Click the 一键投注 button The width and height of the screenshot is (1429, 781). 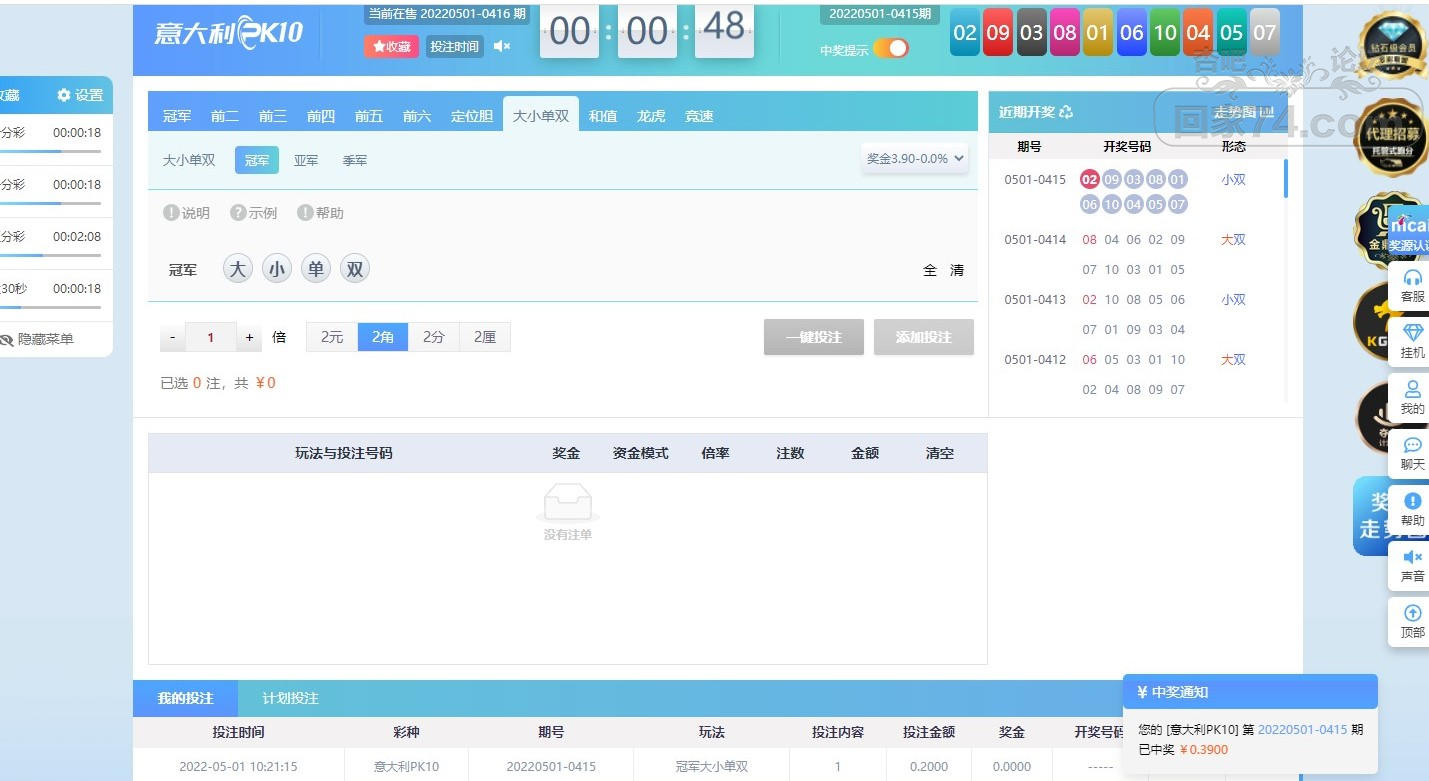(x=814, y=337)
